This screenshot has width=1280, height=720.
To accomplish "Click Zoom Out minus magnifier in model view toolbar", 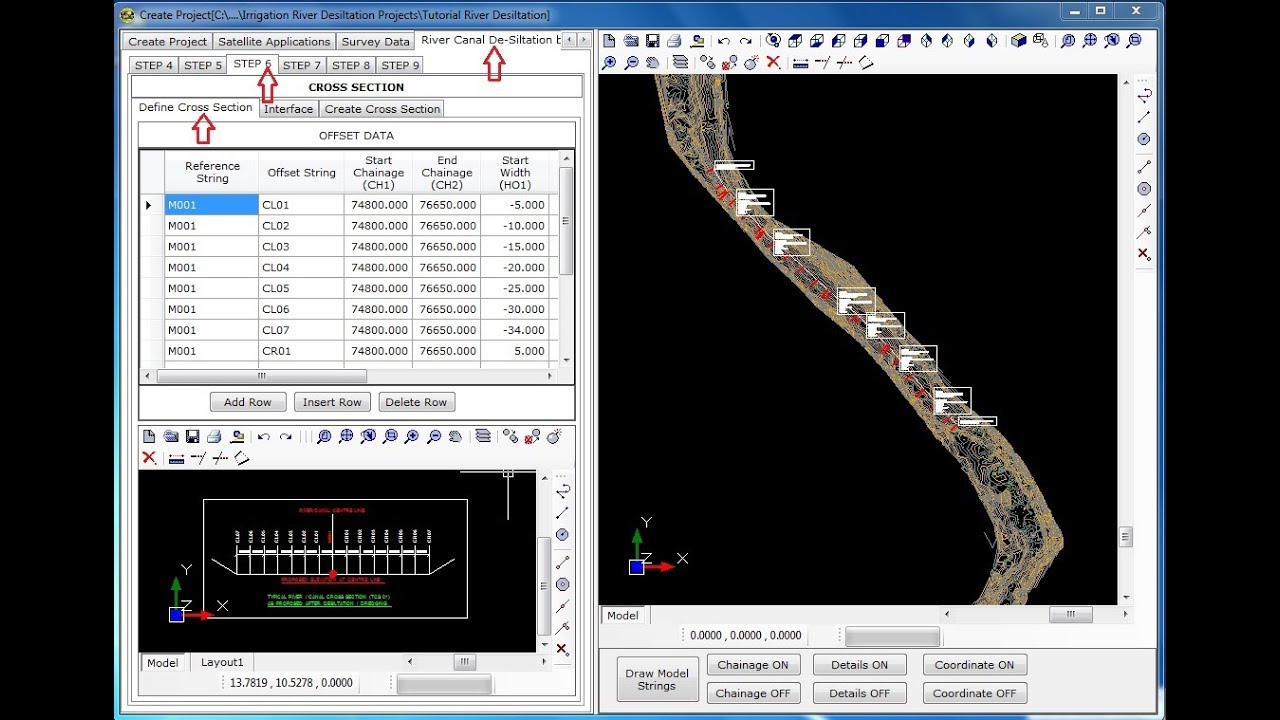I will 631,62.
